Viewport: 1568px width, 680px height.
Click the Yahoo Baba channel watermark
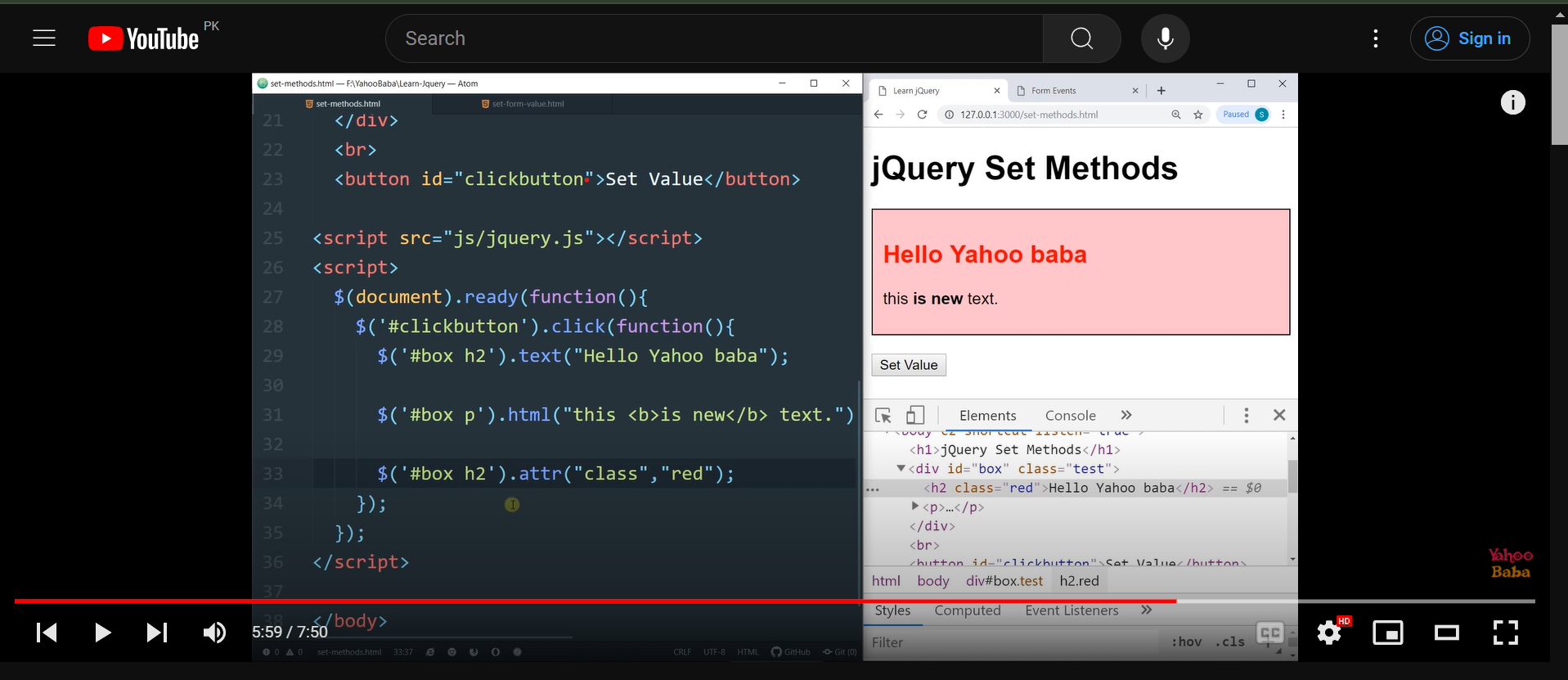1510,563
